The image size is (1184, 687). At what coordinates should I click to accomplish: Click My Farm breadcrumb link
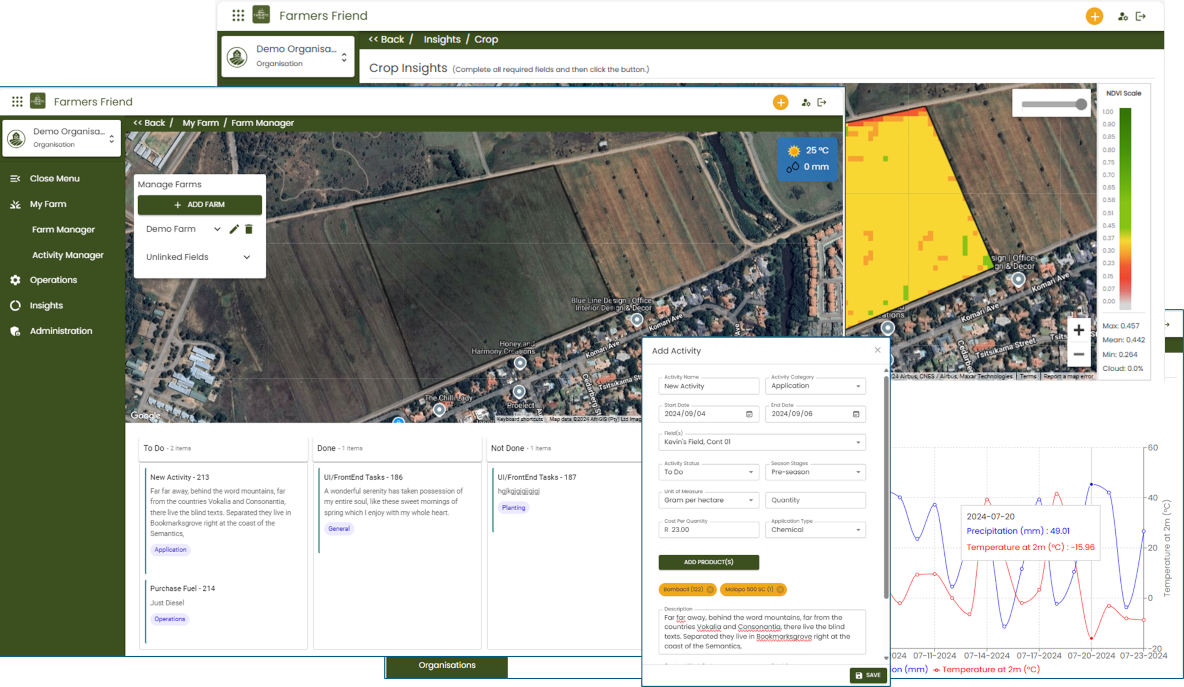coord(200,123)
